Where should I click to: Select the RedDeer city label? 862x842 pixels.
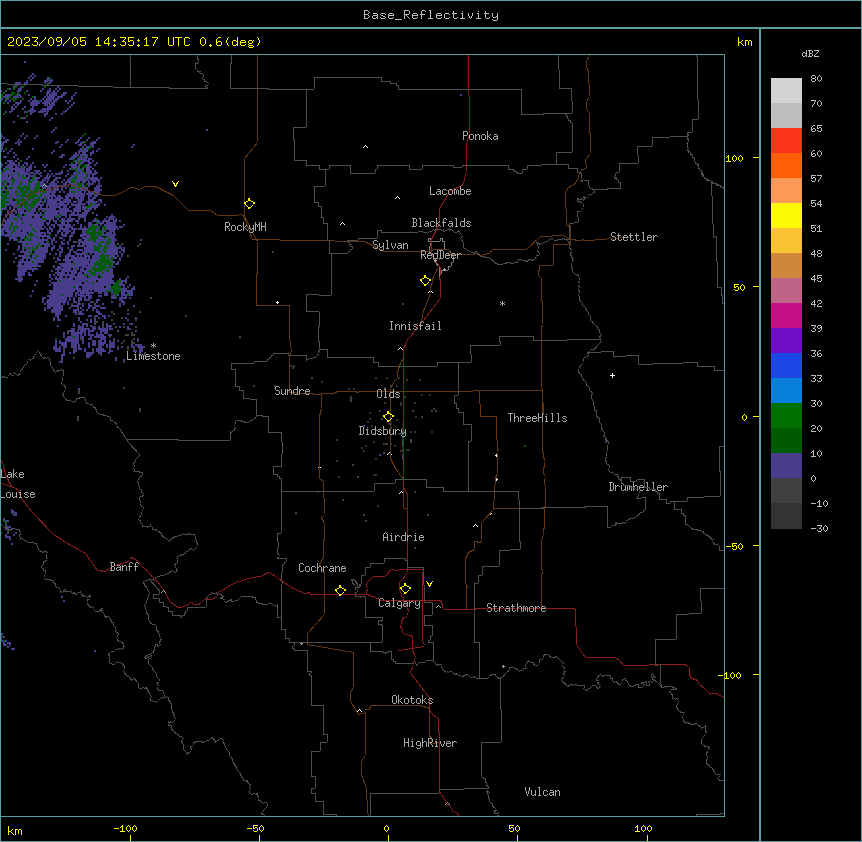(x=440, y=255)
